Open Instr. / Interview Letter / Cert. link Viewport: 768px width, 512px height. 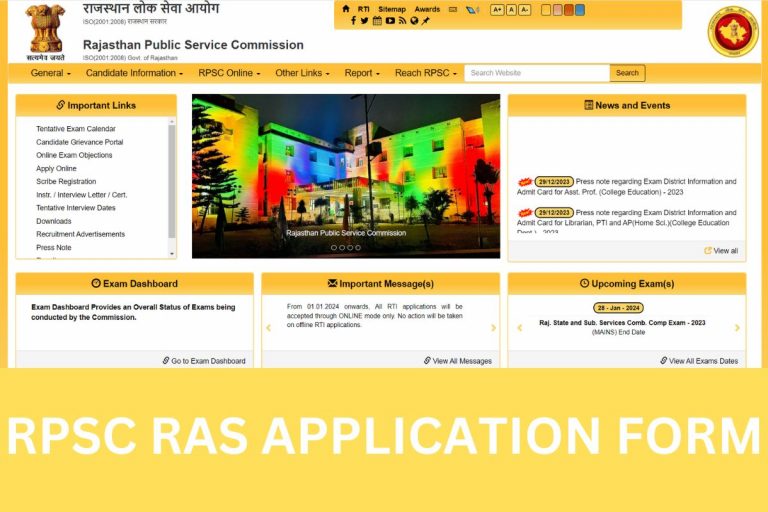pyautogui.click(x=81, y=195)
